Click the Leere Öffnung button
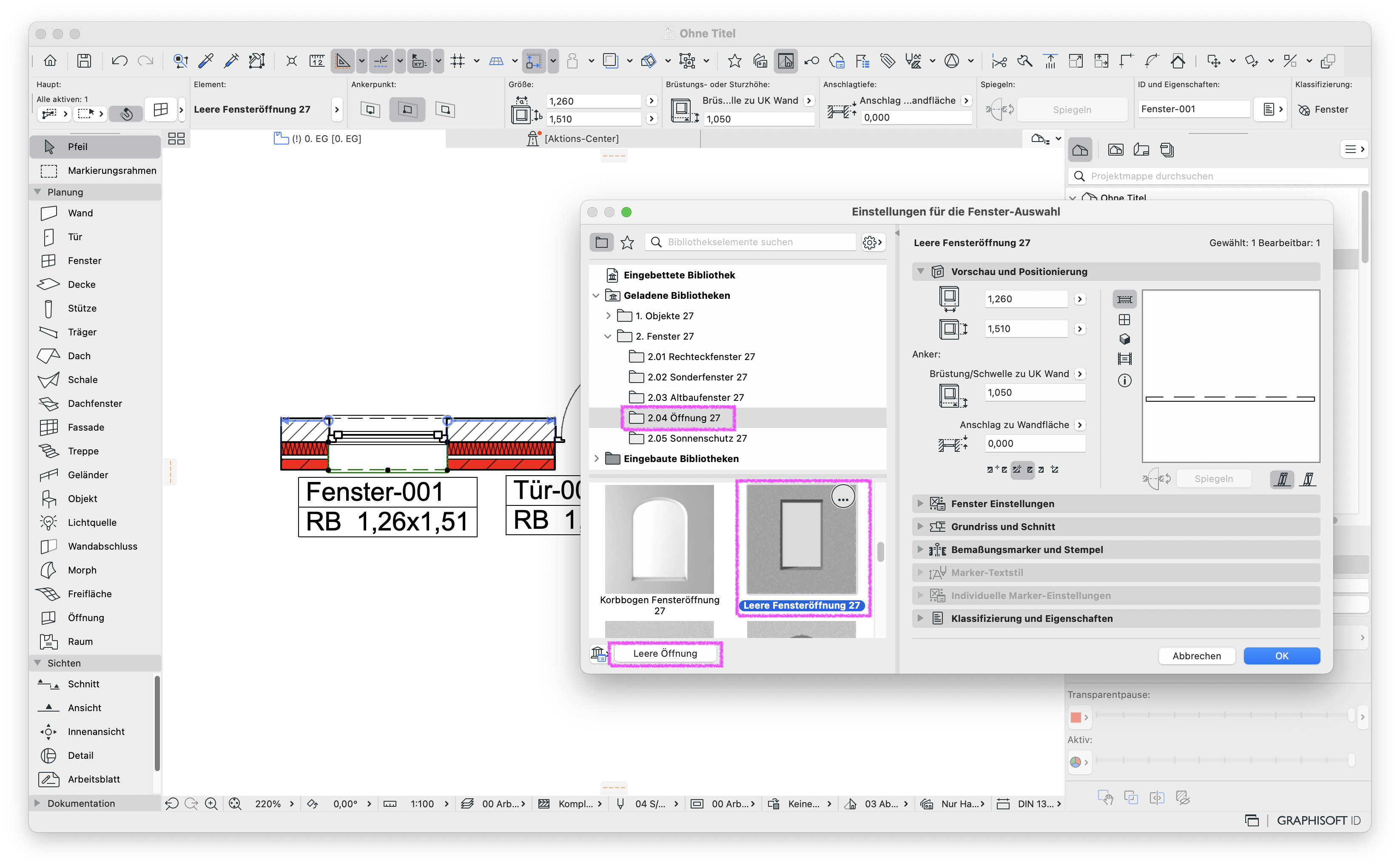 point(665,653)
